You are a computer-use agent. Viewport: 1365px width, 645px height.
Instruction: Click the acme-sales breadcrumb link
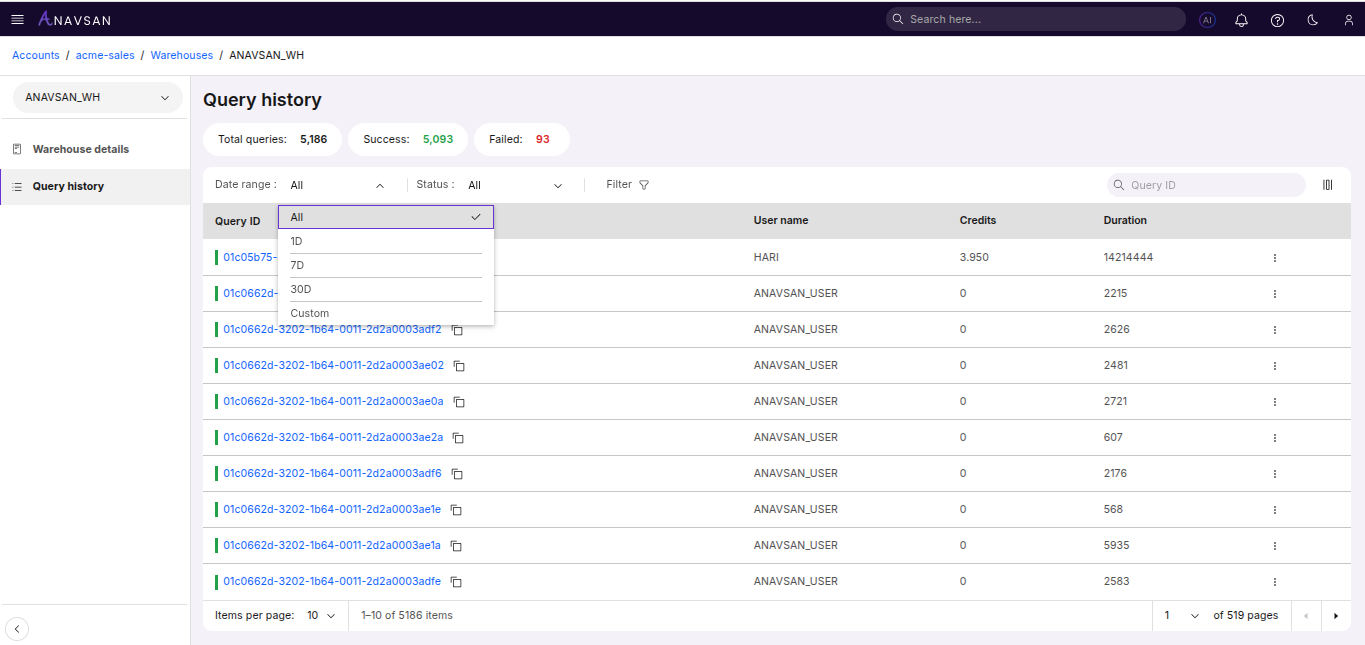pos(105,55)
